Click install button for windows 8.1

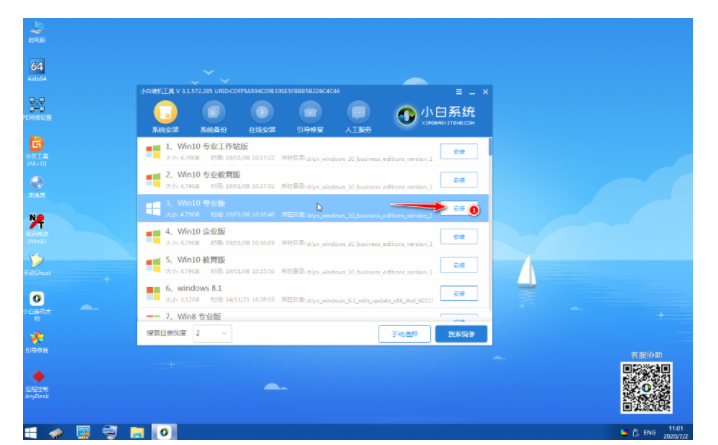coord(459,293)
